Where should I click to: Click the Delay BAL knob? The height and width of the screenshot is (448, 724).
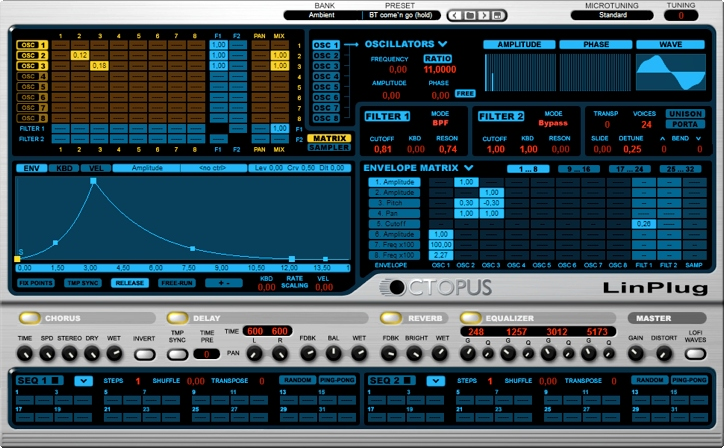pyautogui.click(x=333, y=354)
